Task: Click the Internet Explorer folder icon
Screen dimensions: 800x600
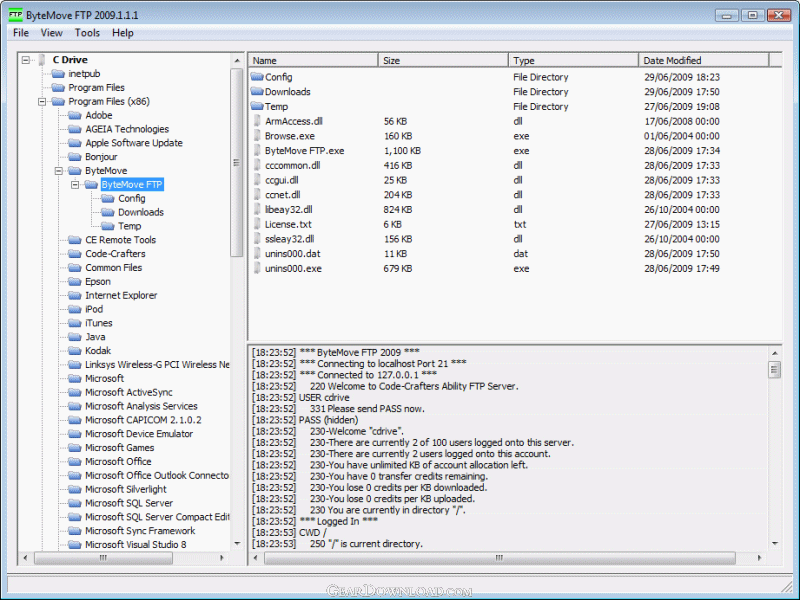Action: (x=75, y=295)
